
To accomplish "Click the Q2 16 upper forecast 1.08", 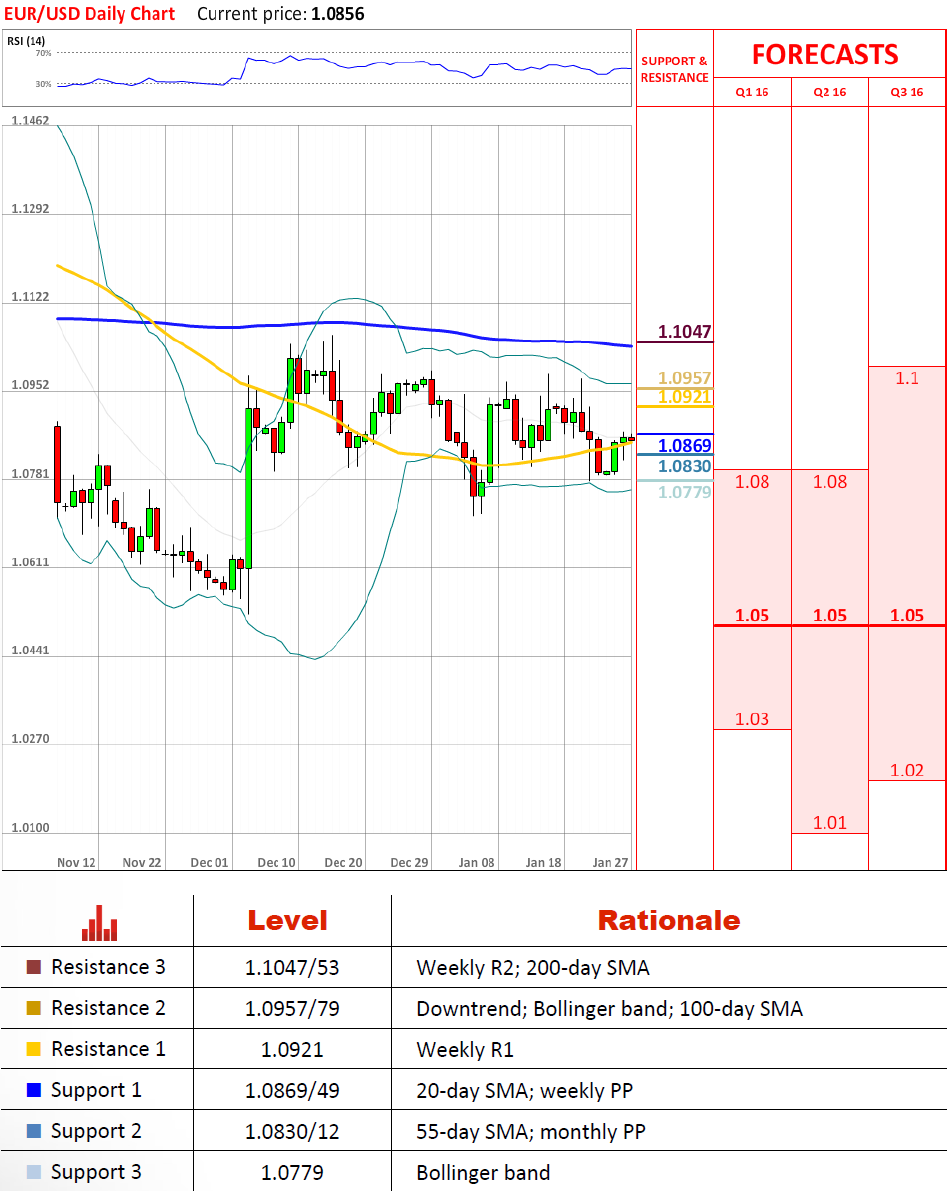I will pyautogui.click(x=830, y=482).
